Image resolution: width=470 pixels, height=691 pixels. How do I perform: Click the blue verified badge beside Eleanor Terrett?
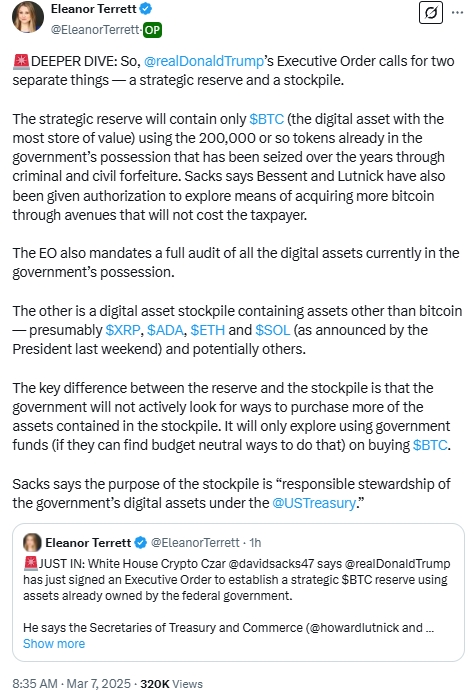(x=146, y=9)
